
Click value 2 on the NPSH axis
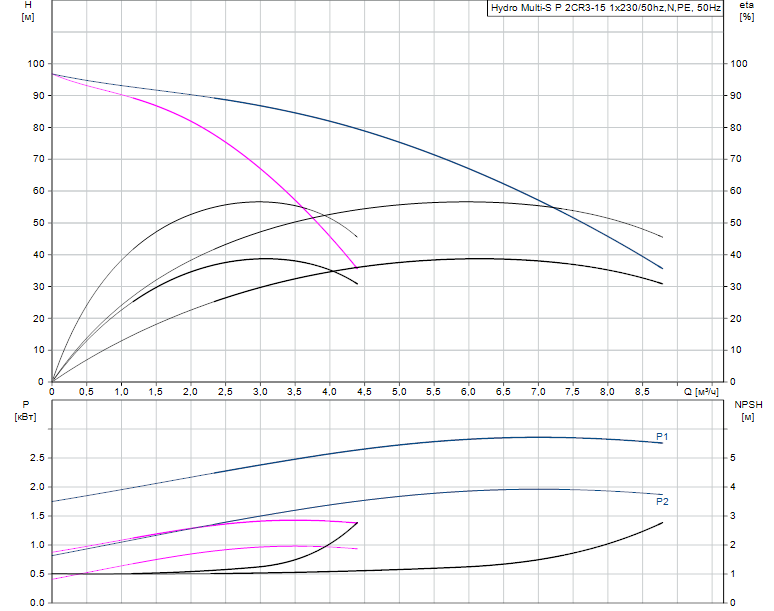tap(733, 545)
